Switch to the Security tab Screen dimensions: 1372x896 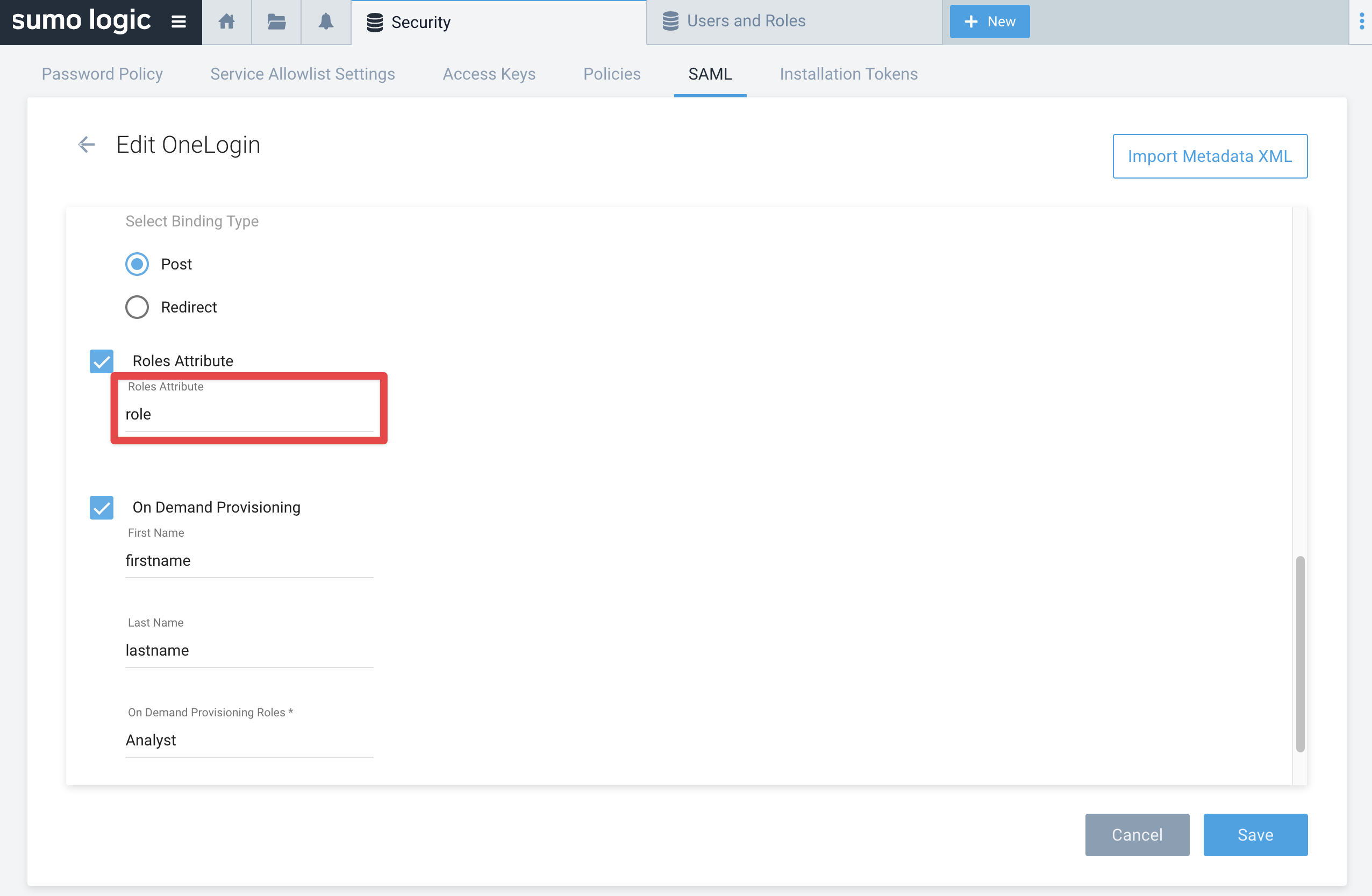[x=499, y=23]
